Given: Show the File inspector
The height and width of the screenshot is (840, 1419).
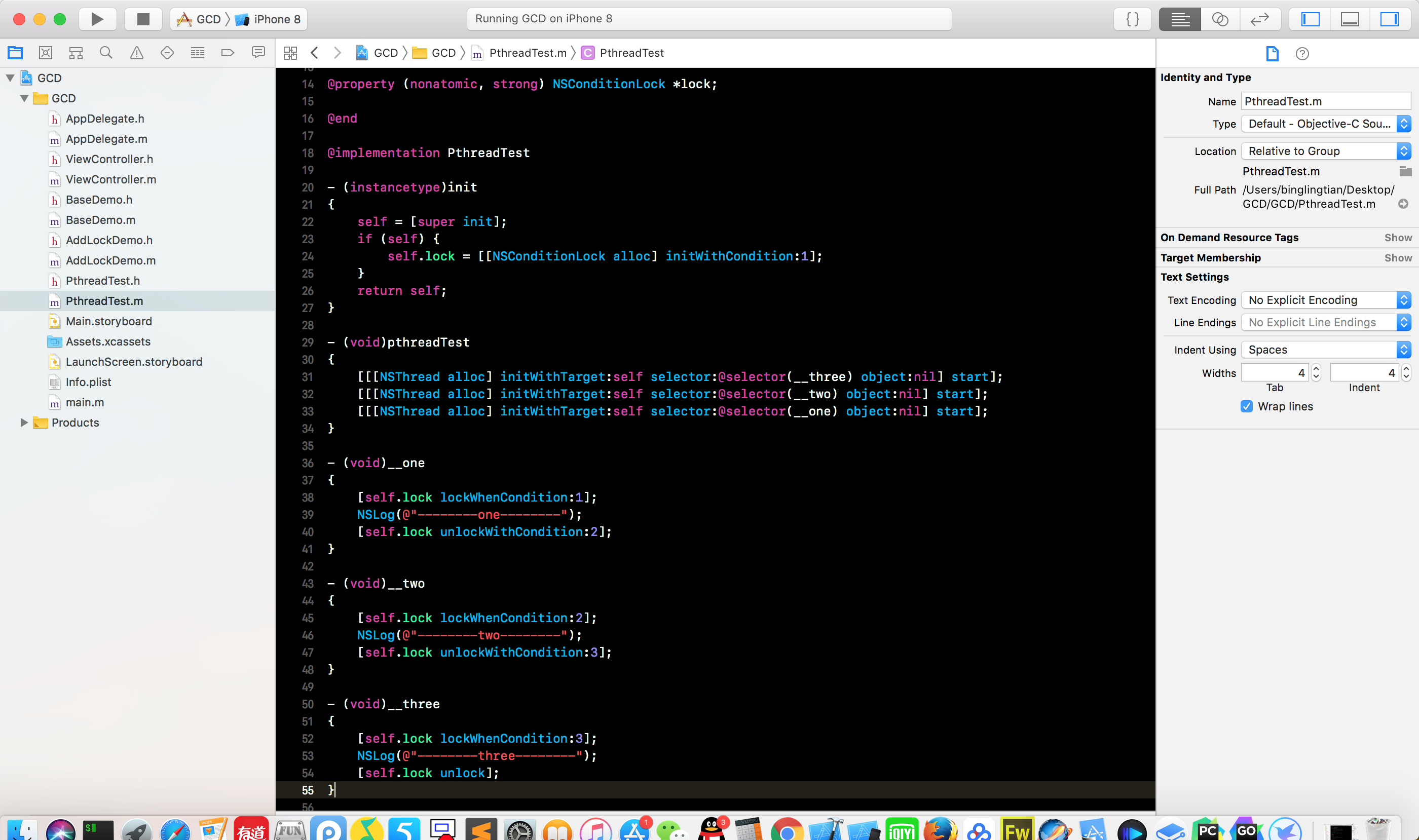Looking at the screenshot, I should (1273, 54).
